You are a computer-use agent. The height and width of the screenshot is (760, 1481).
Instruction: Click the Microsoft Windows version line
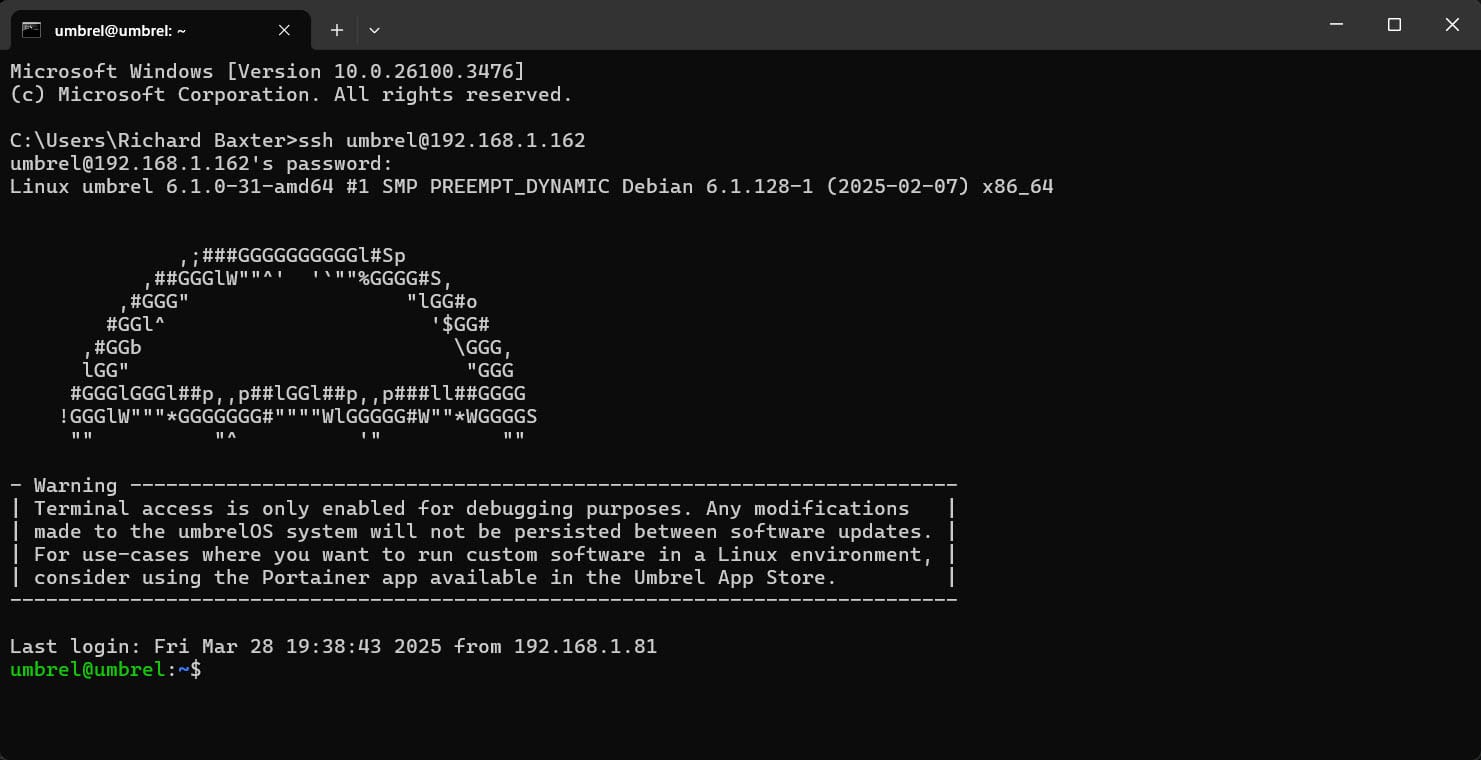pos(267,71)
